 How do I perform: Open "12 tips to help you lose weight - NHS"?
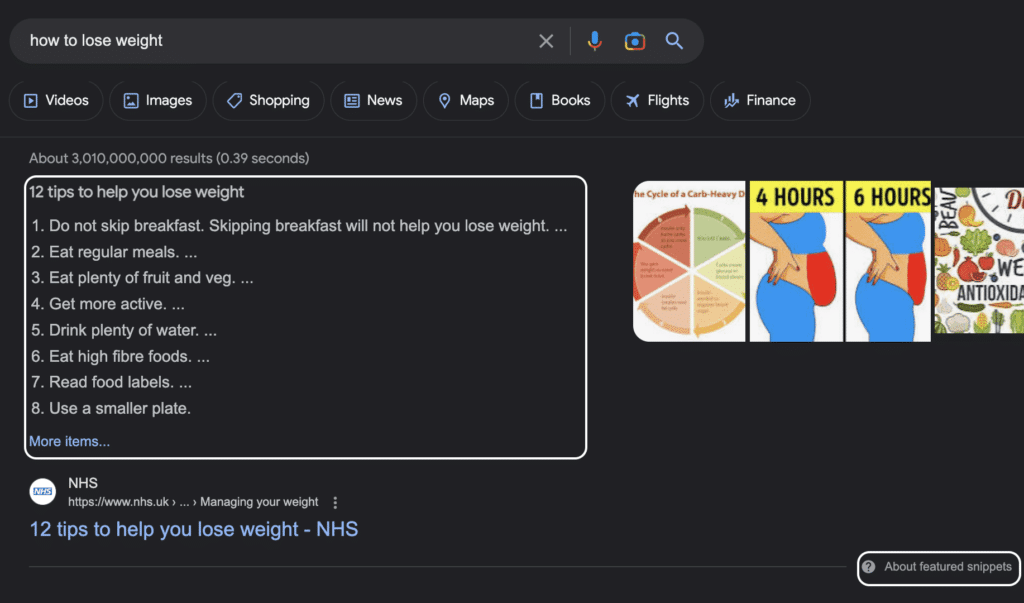194,529
